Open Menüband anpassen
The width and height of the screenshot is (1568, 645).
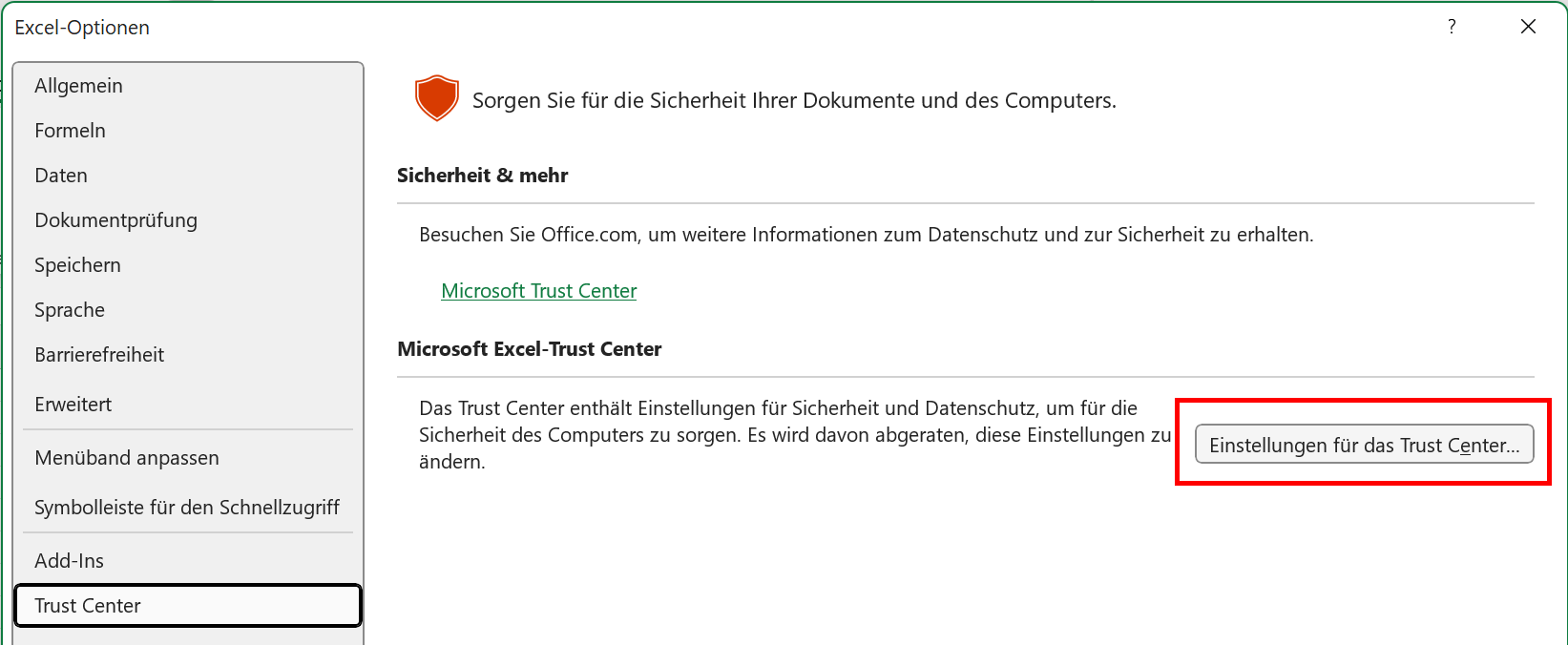tap(127, 458)
